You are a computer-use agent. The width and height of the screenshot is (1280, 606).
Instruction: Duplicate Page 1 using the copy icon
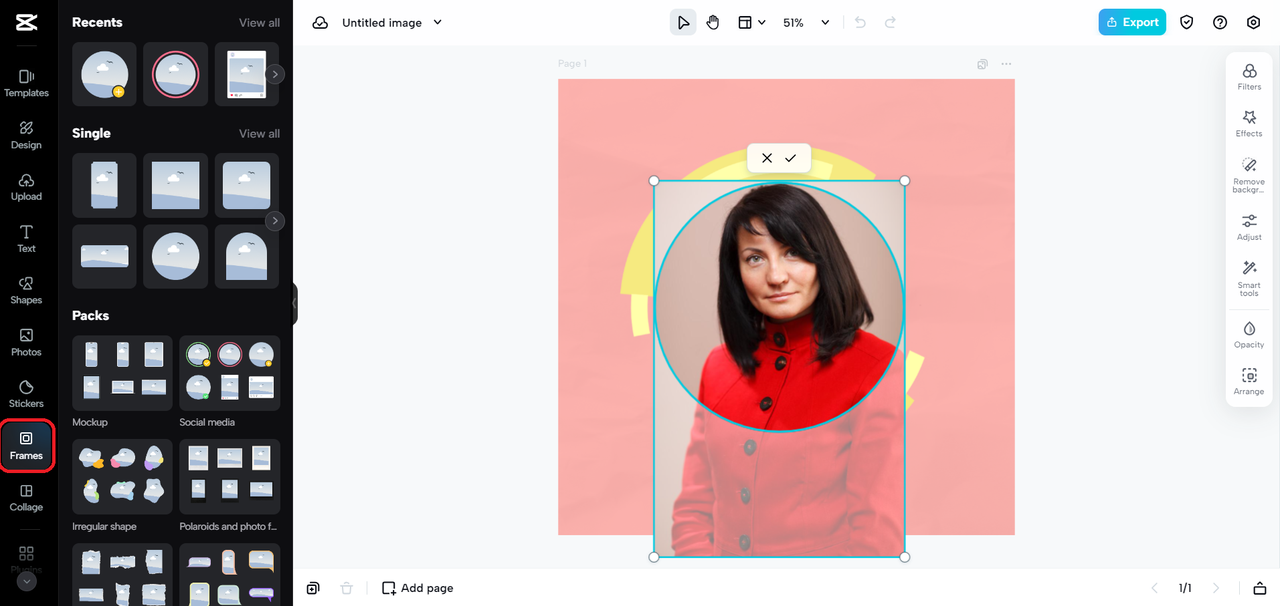click(x=983, y=64)
